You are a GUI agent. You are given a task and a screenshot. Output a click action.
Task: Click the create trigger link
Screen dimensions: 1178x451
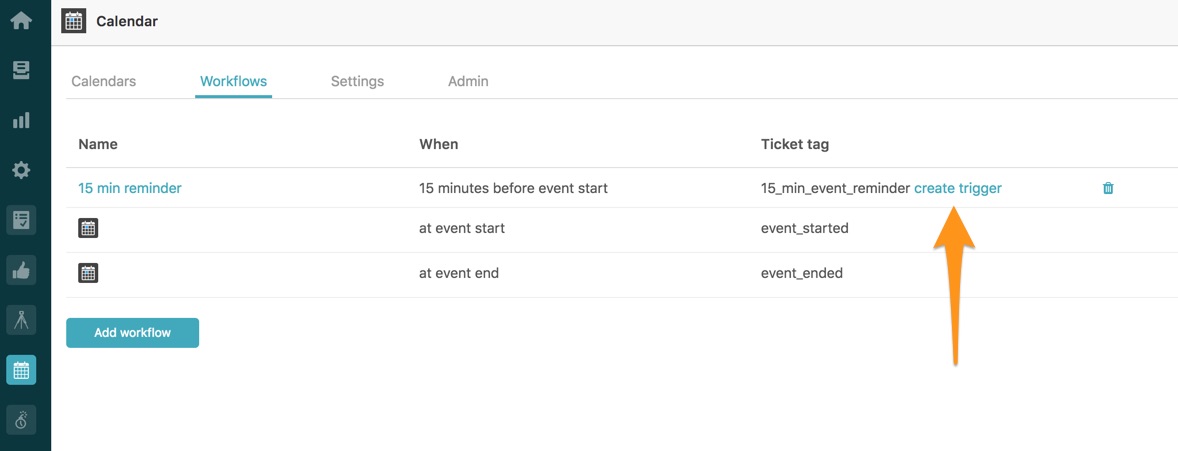[x=958, y=189]
